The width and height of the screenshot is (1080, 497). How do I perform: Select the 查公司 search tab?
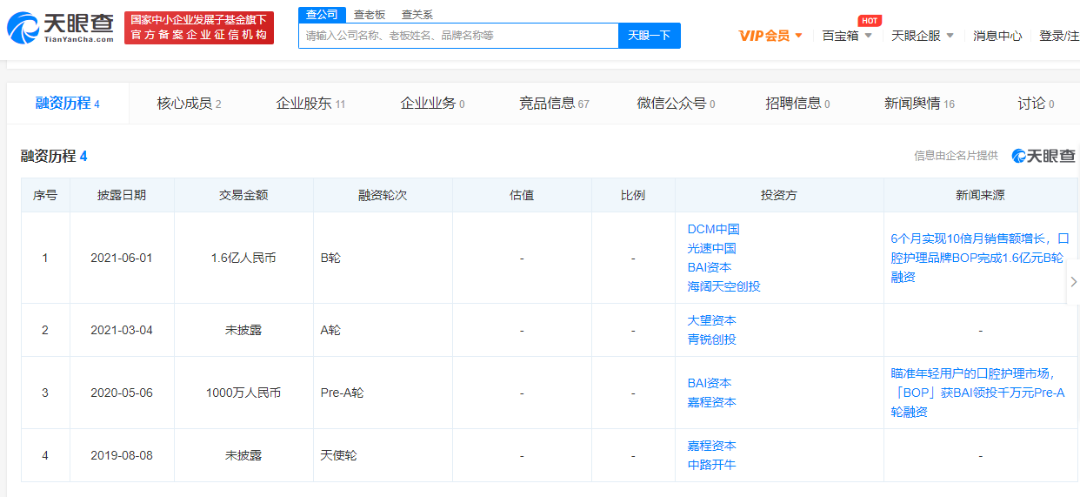(x=322, y=14)
